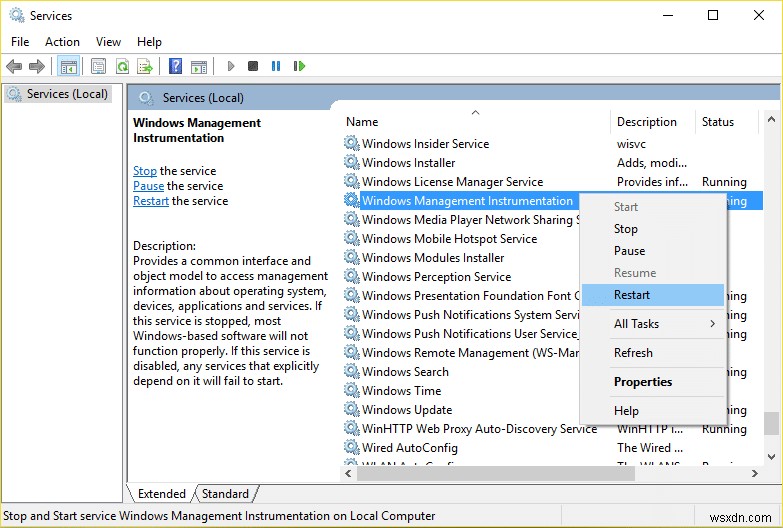This screenshot has width=783, height=528.
Task: Click gear icon of Windows Search
Action: point(352,371)
